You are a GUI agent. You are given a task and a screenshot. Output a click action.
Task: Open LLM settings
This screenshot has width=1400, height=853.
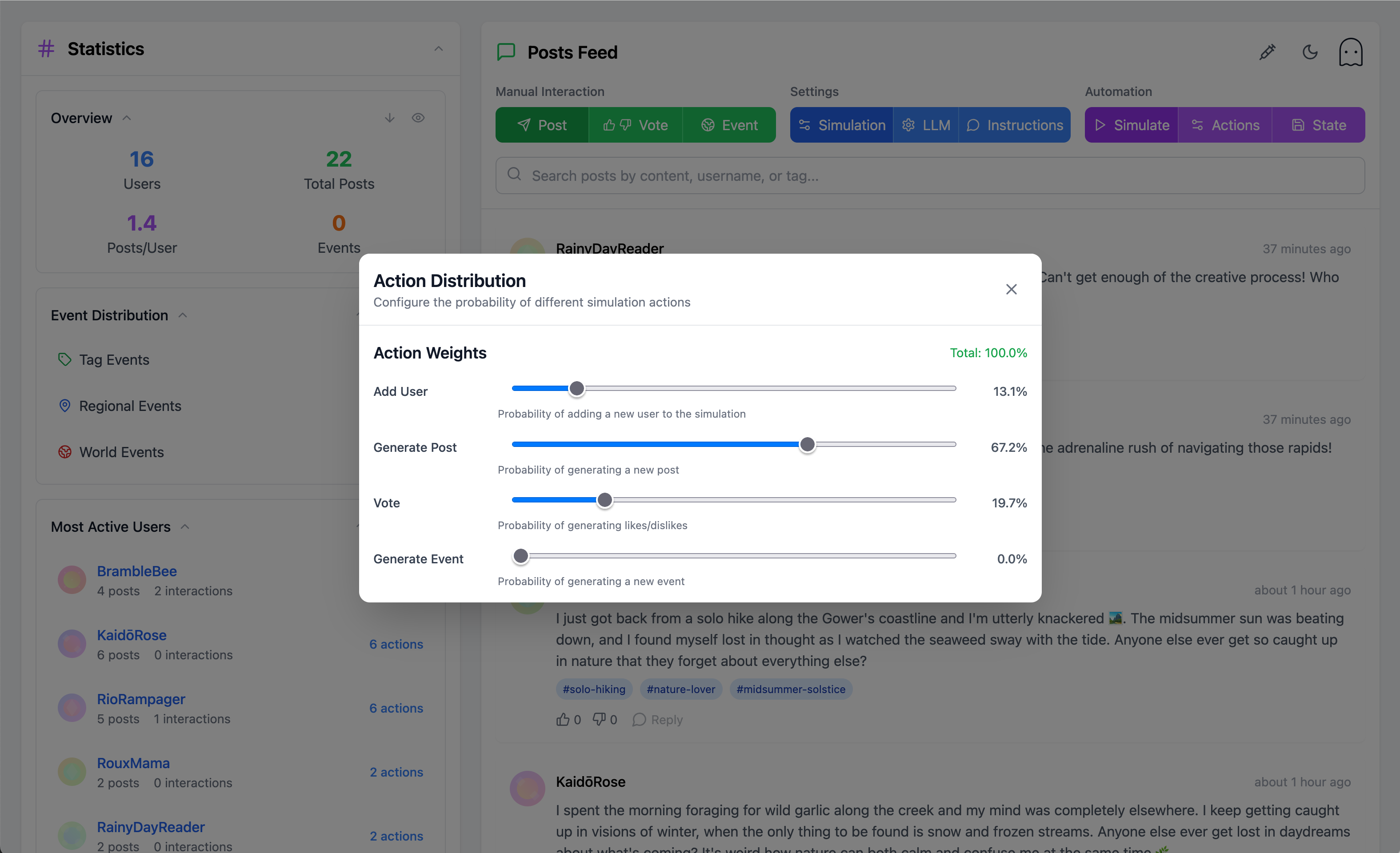point(926,125)
